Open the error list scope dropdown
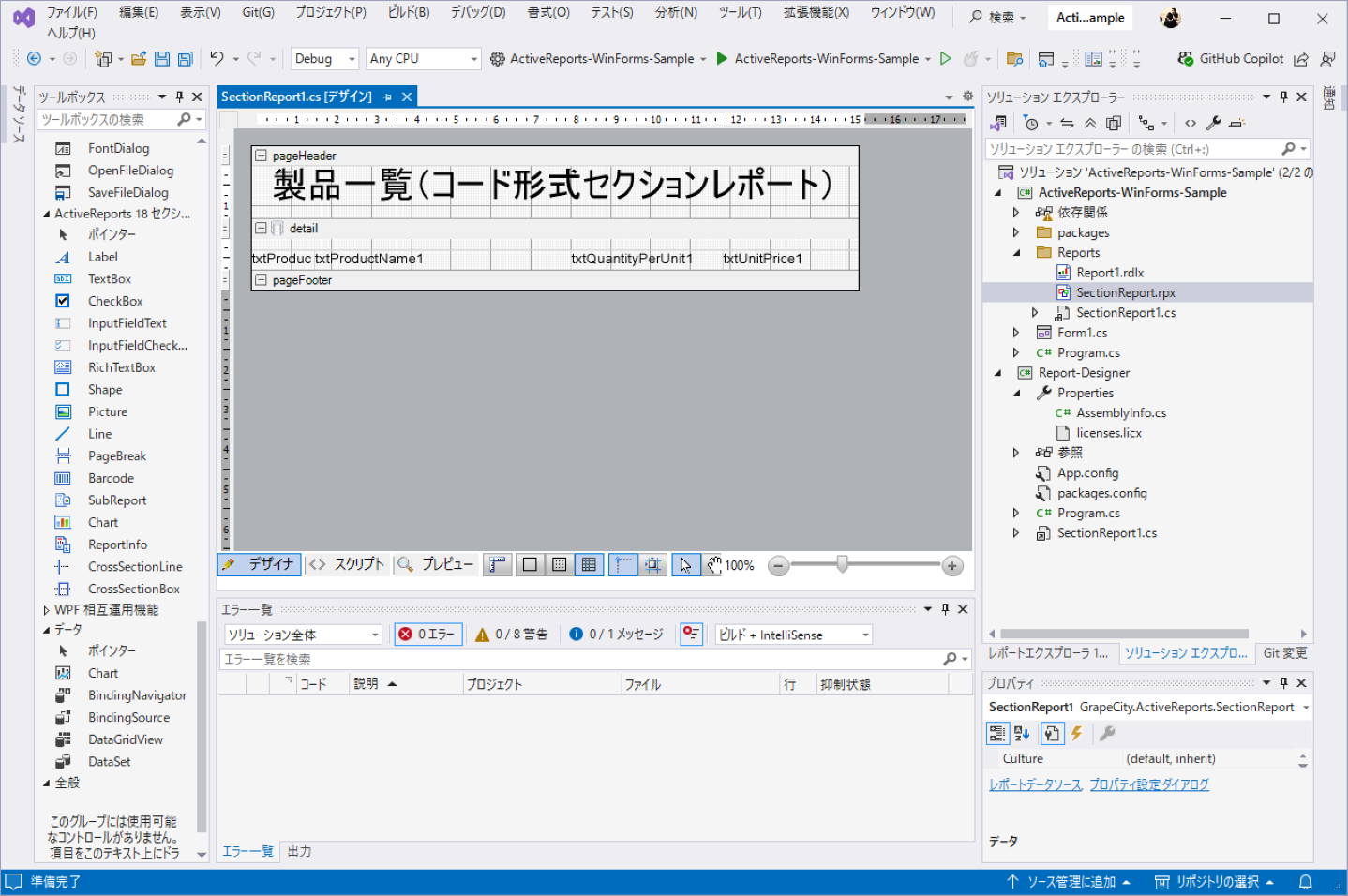The image size is (1348, 896). [303, 635]
